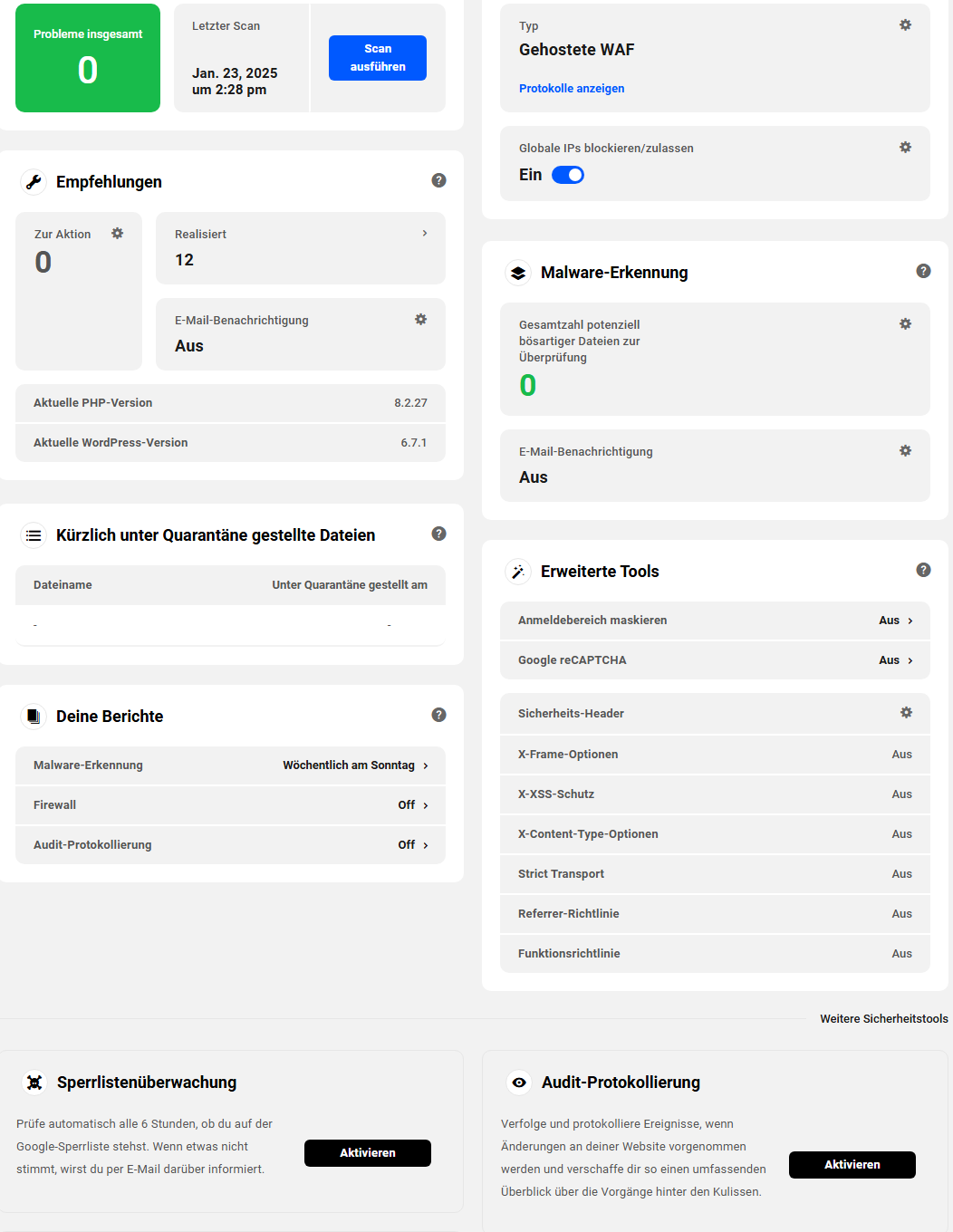Expand the Realisiert recommendations chevron

pos(425,234)
